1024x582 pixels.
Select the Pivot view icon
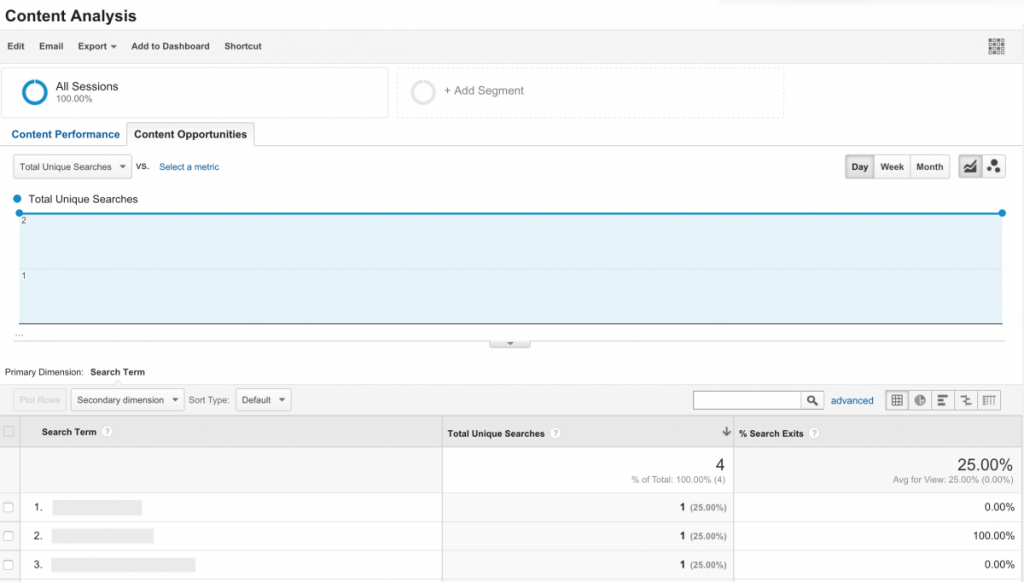point(989,400)
